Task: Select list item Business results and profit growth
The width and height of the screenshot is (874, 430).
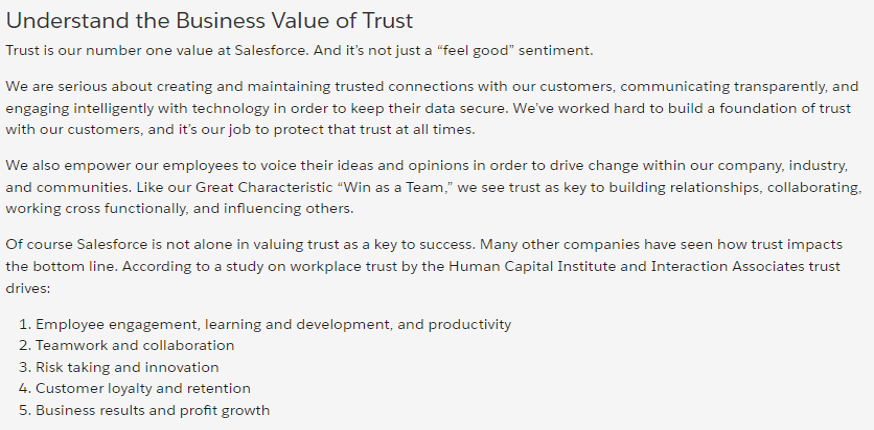Action: (153, 410)
